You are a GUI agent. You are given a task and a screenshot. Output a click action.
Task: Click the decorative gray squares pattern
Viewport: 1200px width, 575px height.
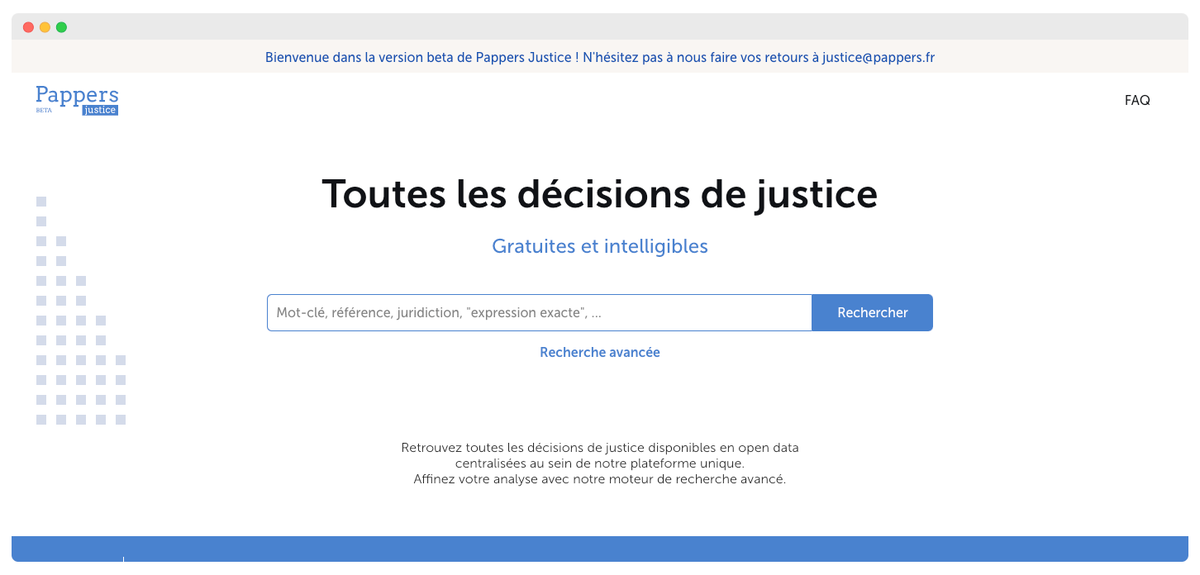(77, 340)
